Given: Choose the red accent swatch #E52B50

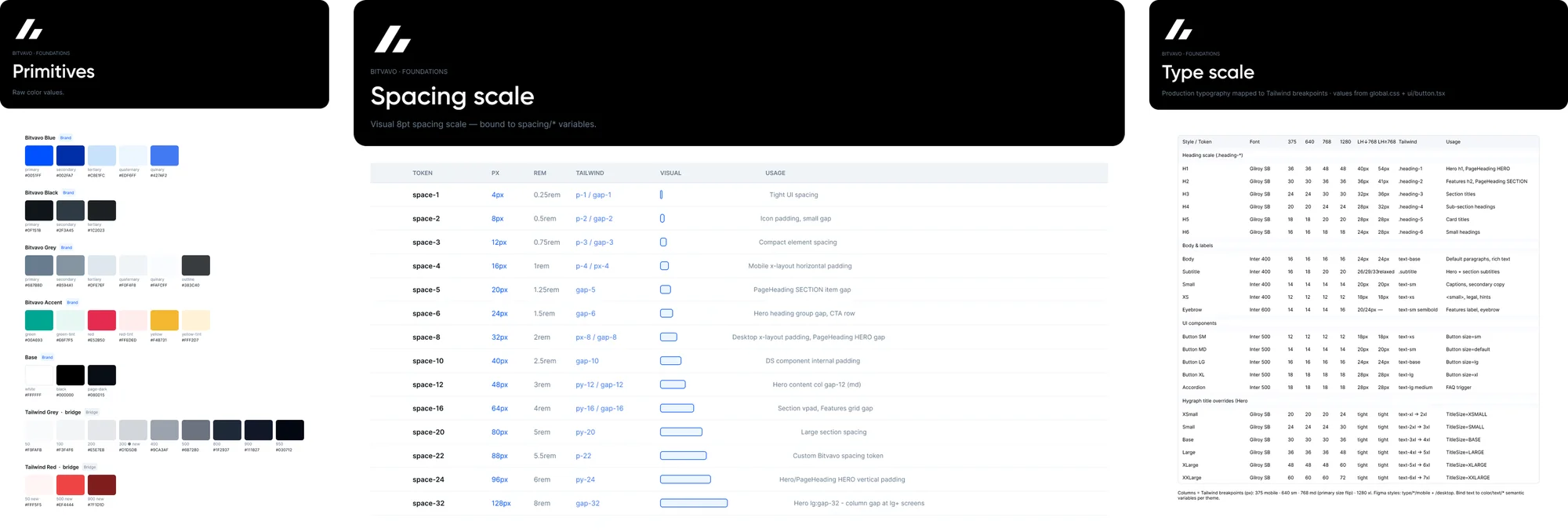Looking at the screenshot, I should [102, 320].
